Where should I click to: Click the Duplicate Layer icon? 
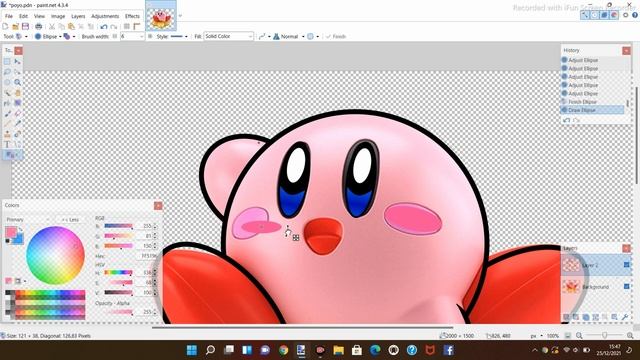(x=586, y=317)
